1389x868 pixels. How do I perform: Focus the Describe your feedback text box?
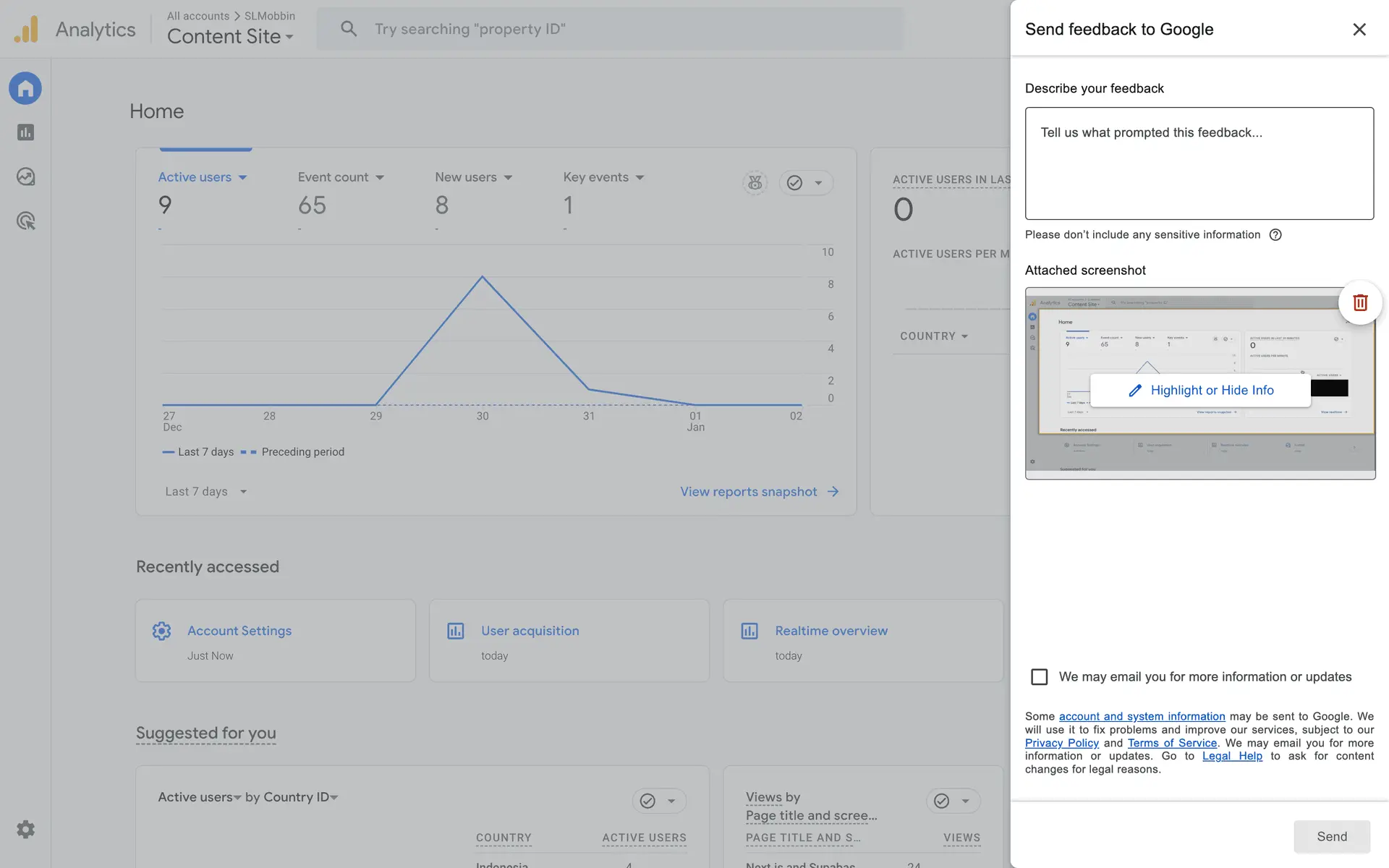[x=1199, y=163]
